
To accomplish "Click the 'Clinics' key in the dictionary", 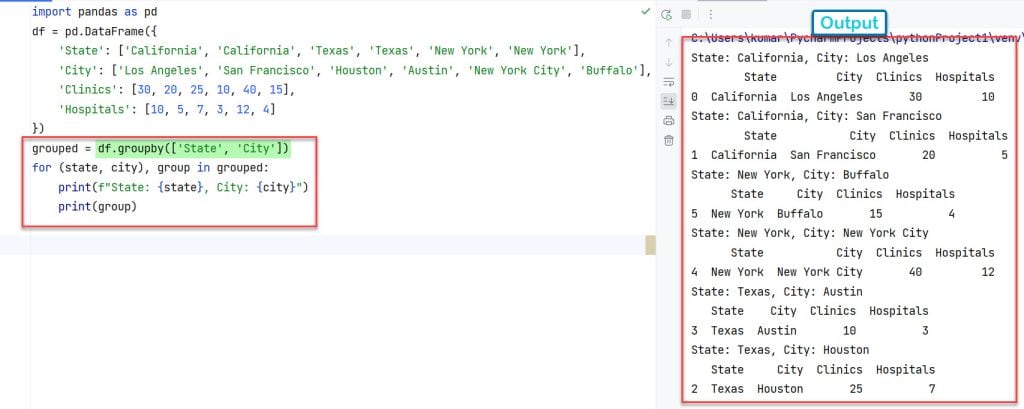I will pyautogui.click(x=88, y=90).
